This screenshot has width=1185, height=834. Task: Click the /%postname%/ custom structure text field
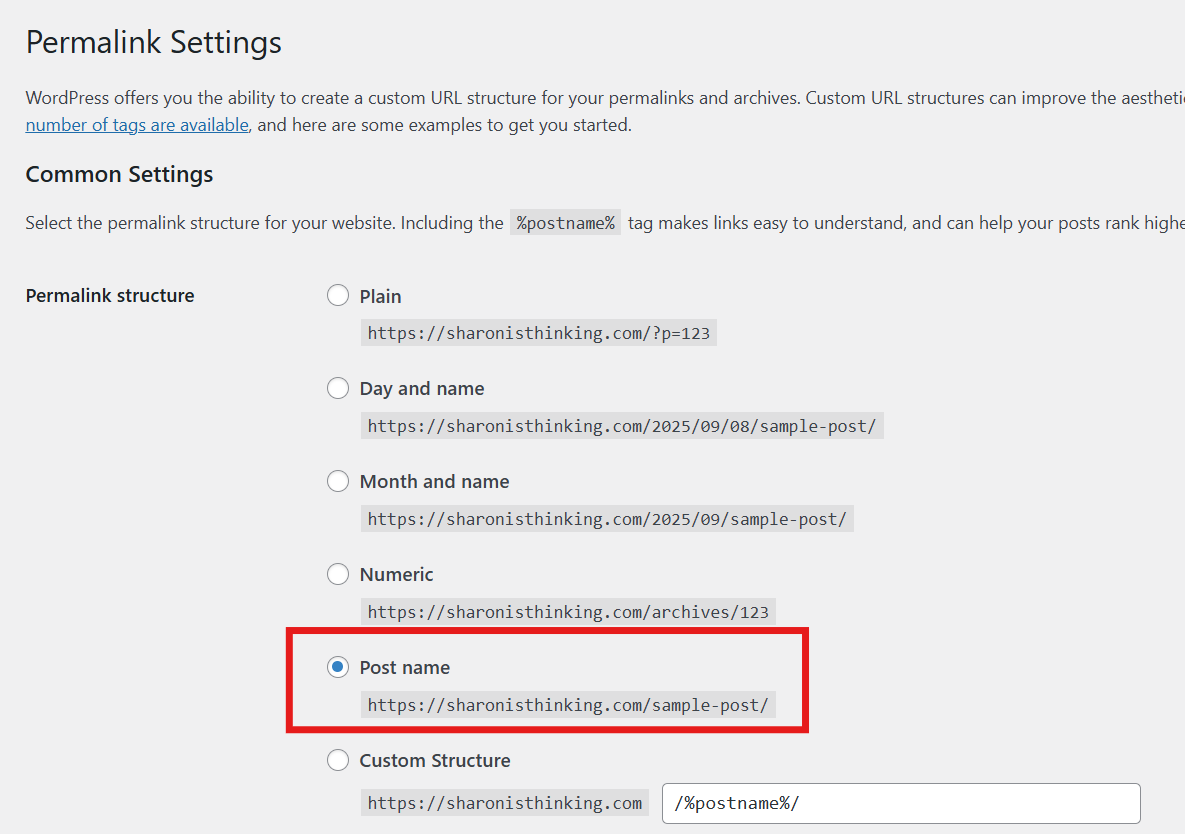[x=900, y=803]
